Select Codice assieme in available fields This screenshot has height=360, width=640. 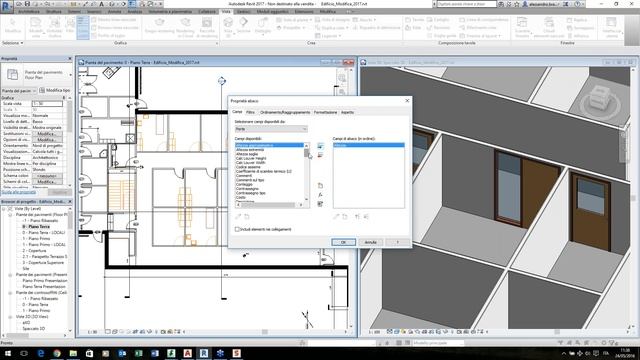[248, 167]
